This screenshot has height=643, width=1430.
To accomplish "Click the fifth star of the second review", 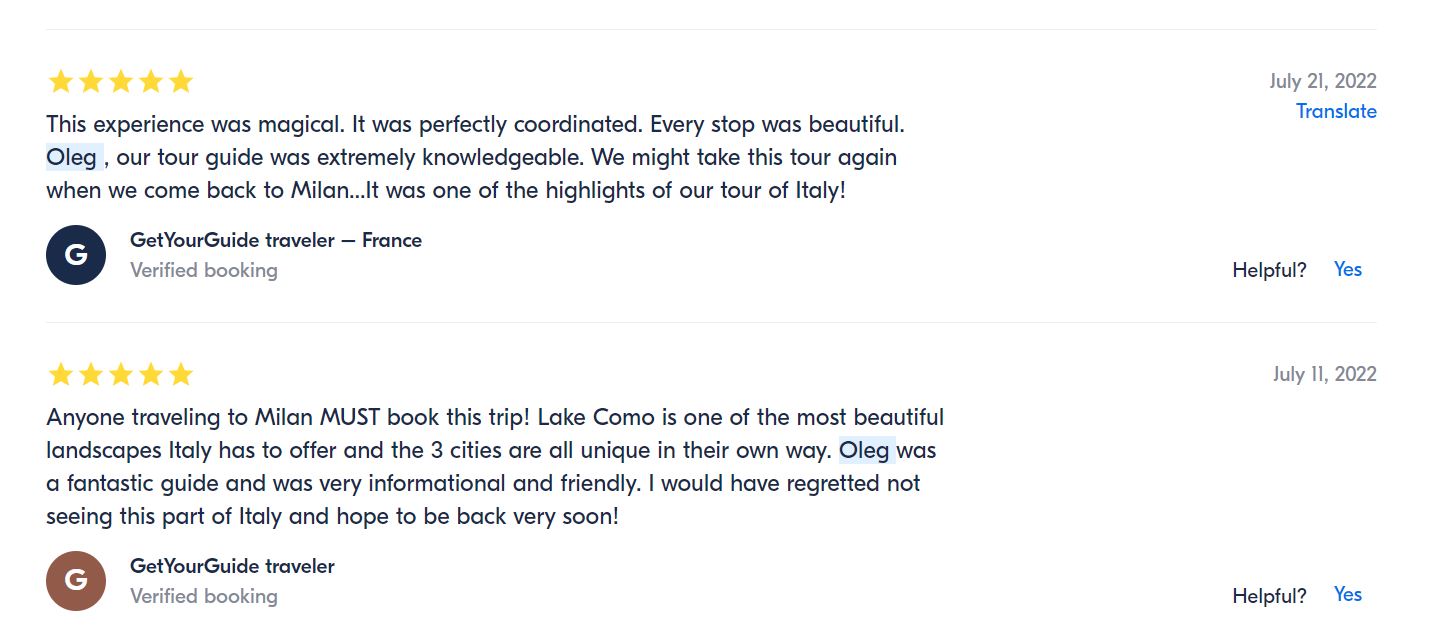I will point(181,375).
